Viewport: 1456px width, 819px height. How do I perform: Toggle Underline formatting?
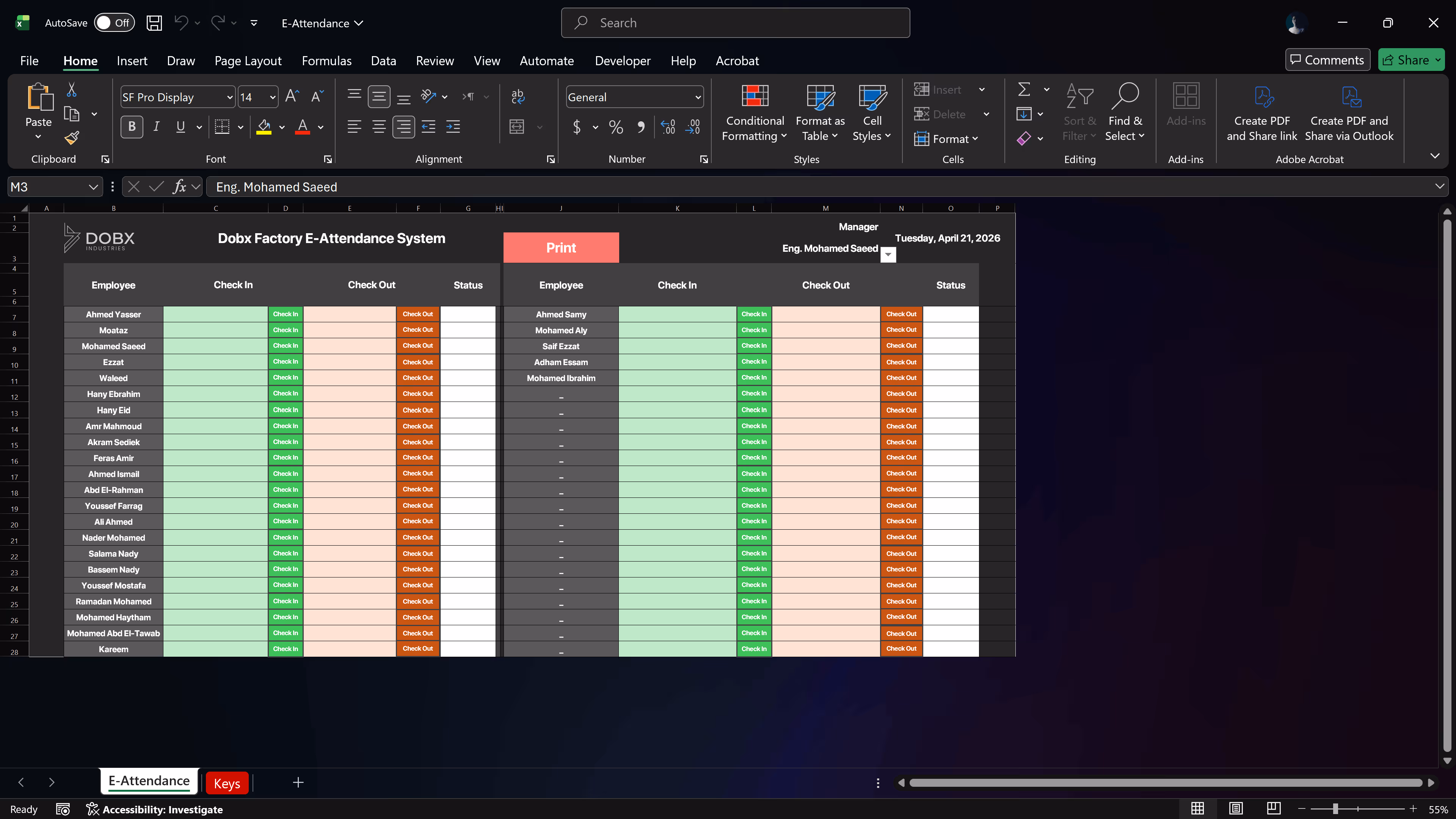tap(180, 127)
